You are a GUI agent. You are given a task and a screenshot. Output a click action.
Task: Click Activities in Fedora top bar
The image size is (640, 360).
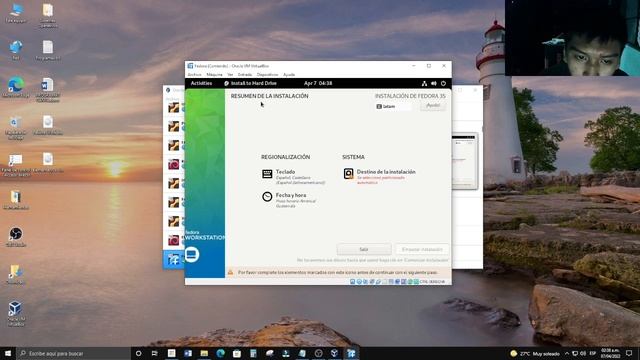click(x=201, y=83)
